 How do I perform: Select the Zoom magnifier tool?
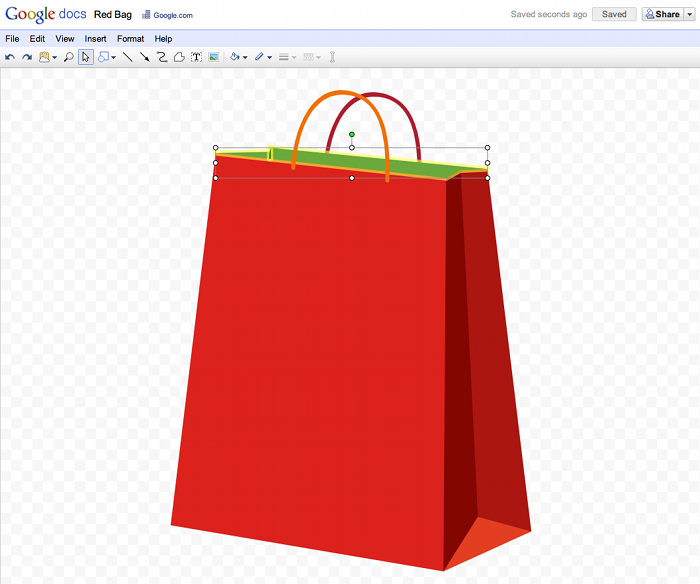[68, 57]
